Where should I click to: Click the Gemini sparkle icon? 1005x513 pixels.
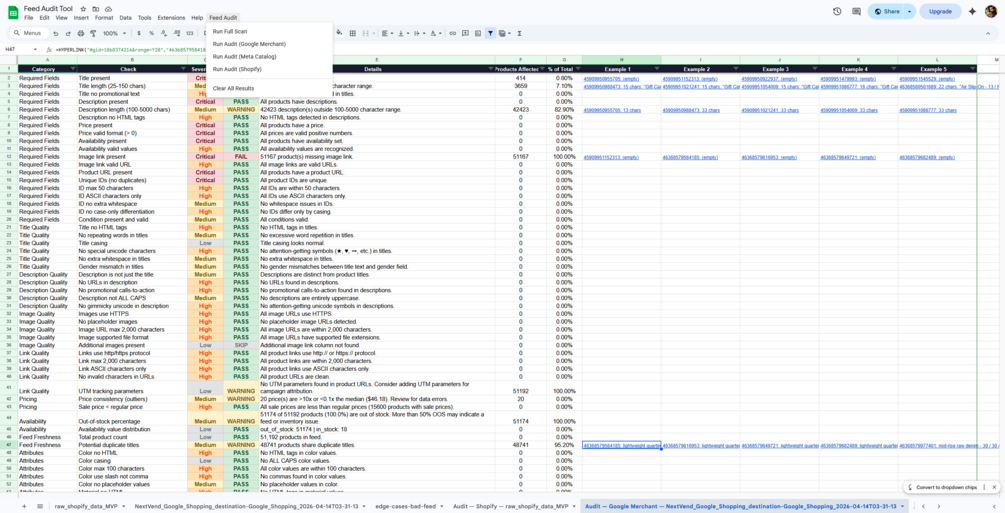972,12
